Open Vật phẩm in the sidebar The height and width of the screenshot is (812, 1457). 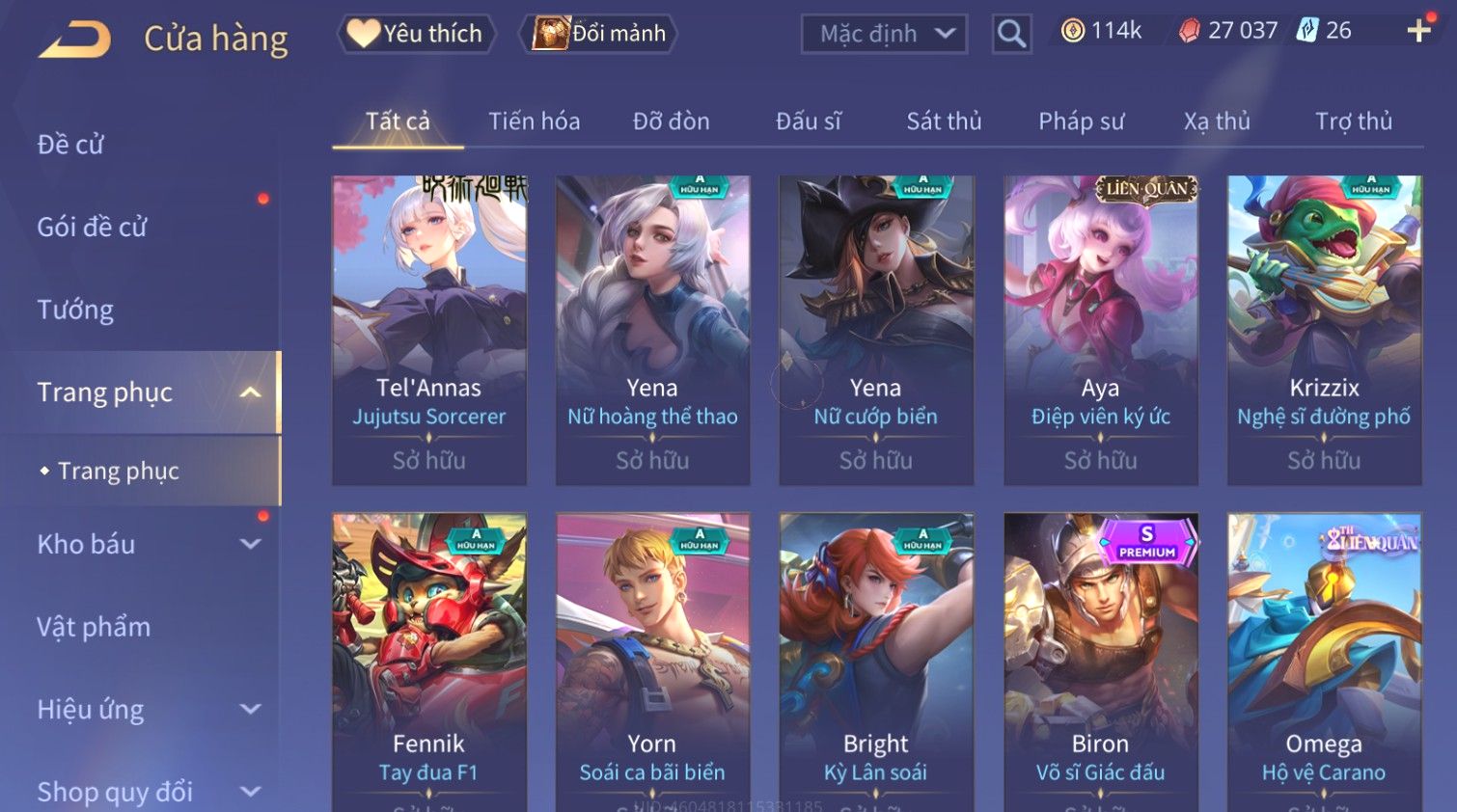[x=94, y=627]
